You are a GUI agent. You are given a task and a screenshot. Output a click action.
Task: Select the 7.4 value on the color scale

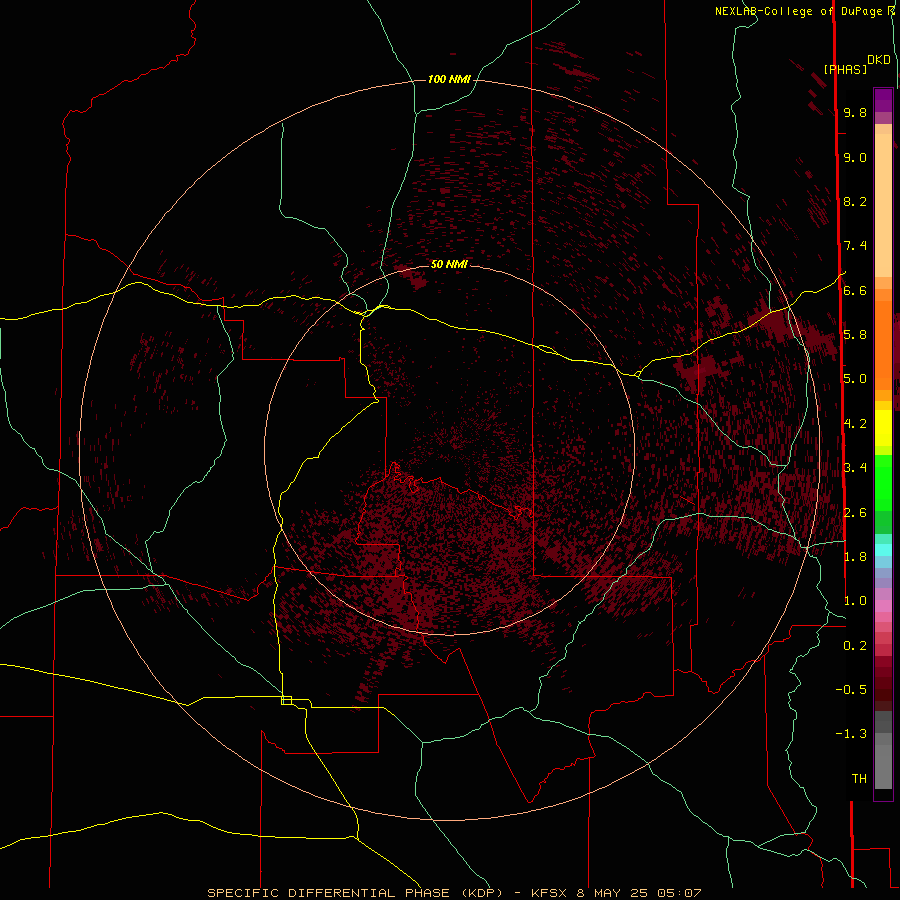(x=855, y=246)
